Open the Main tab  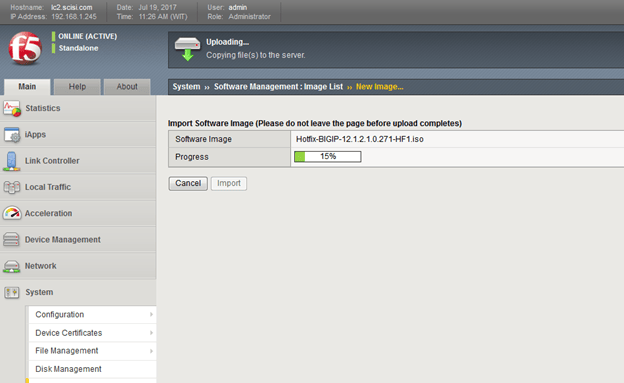(27, 87)
